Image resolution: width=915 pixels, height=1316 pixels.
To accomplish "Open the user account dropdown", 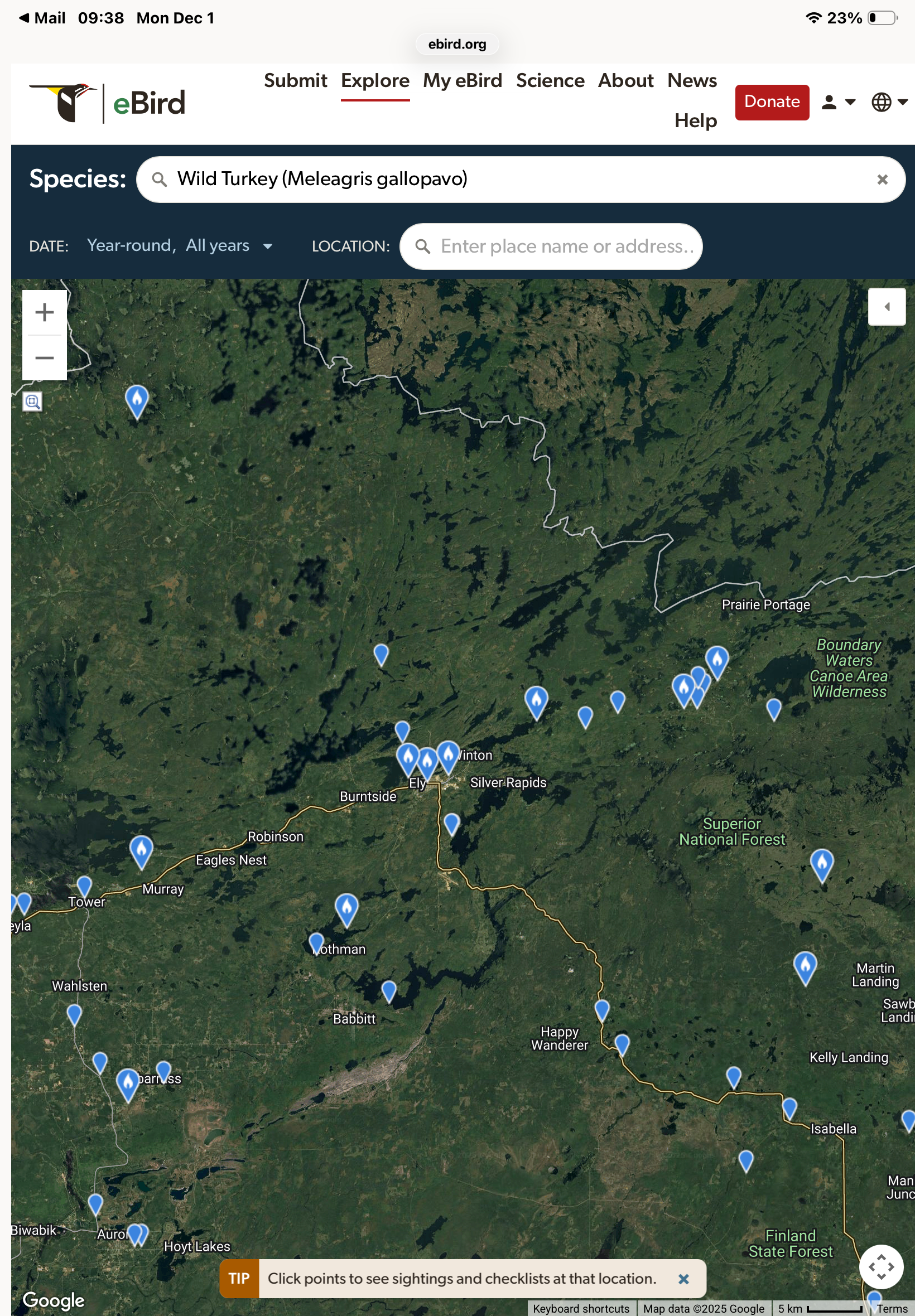I will click(837, 103).
